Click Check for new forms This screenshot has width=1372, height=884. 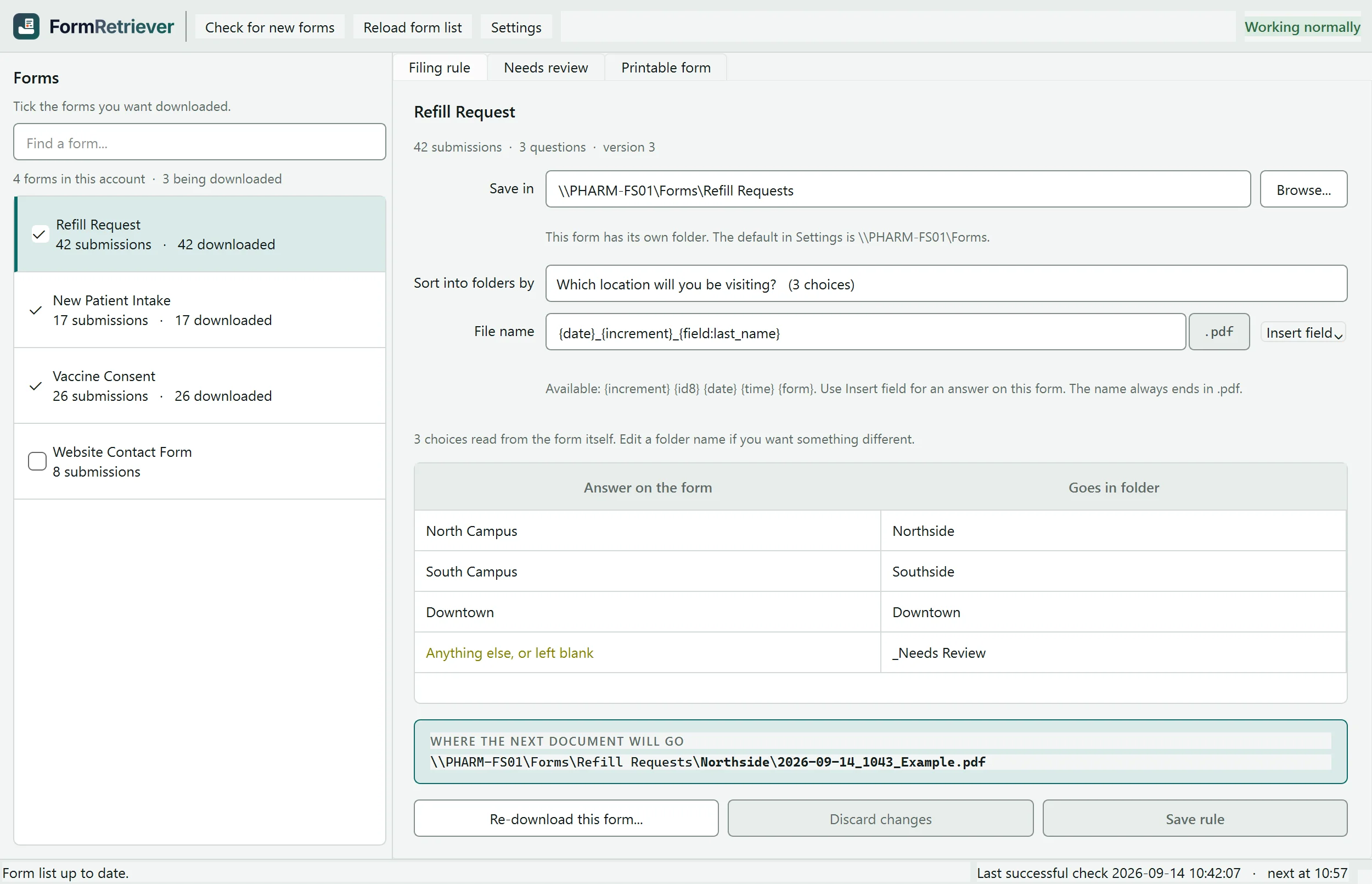pyautogui.click(x=269, y=27)
